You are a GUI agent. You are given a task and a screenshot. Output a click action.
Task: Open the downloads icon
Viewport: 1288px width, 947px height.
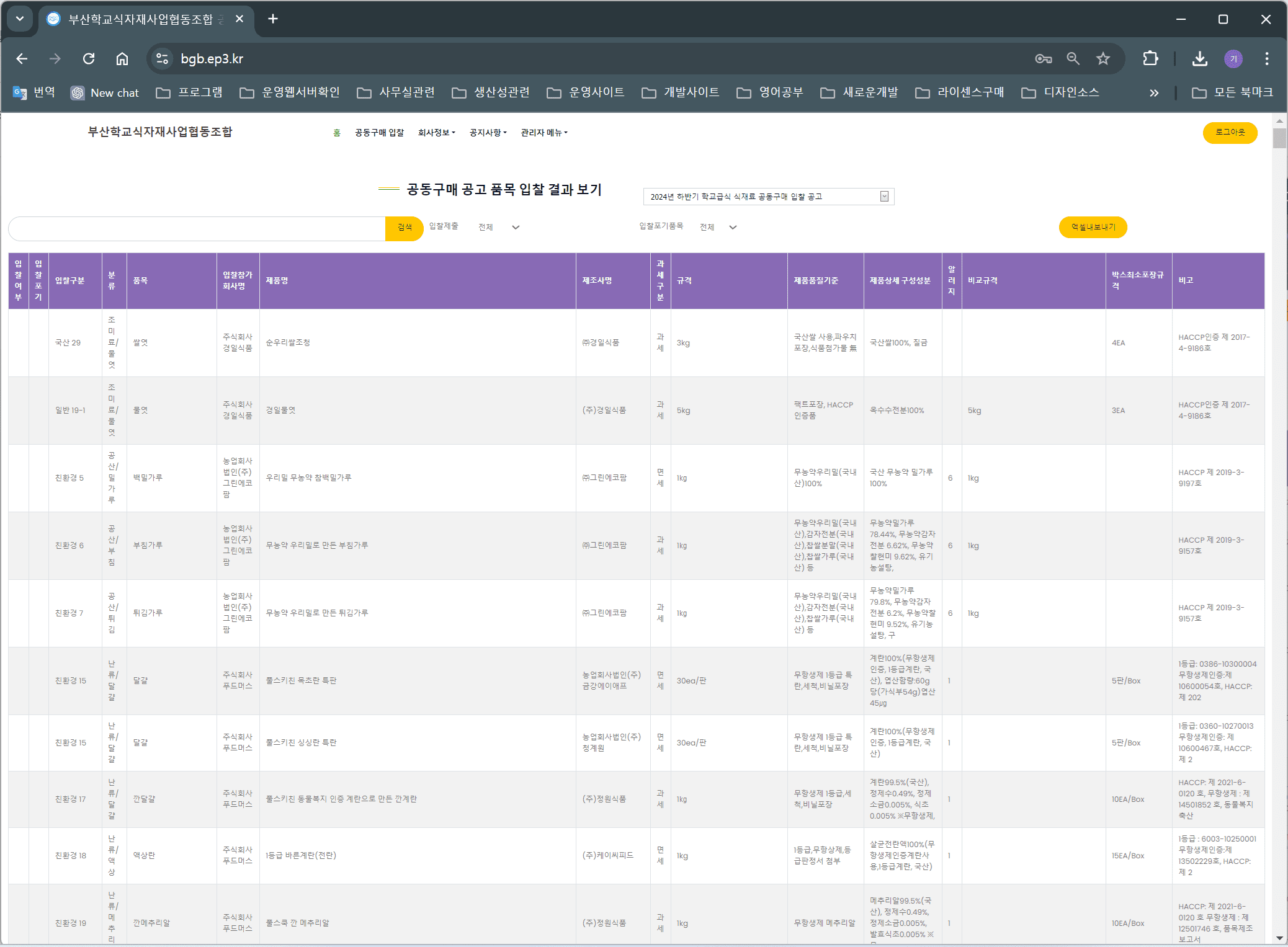(1200, 59)
